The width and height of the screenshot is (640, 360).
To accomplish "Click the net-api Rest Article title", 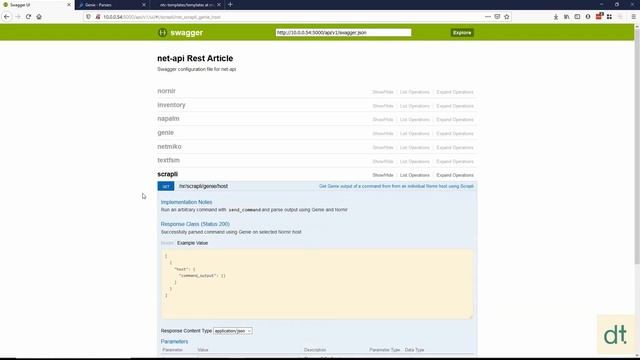I will click(195, 58).
